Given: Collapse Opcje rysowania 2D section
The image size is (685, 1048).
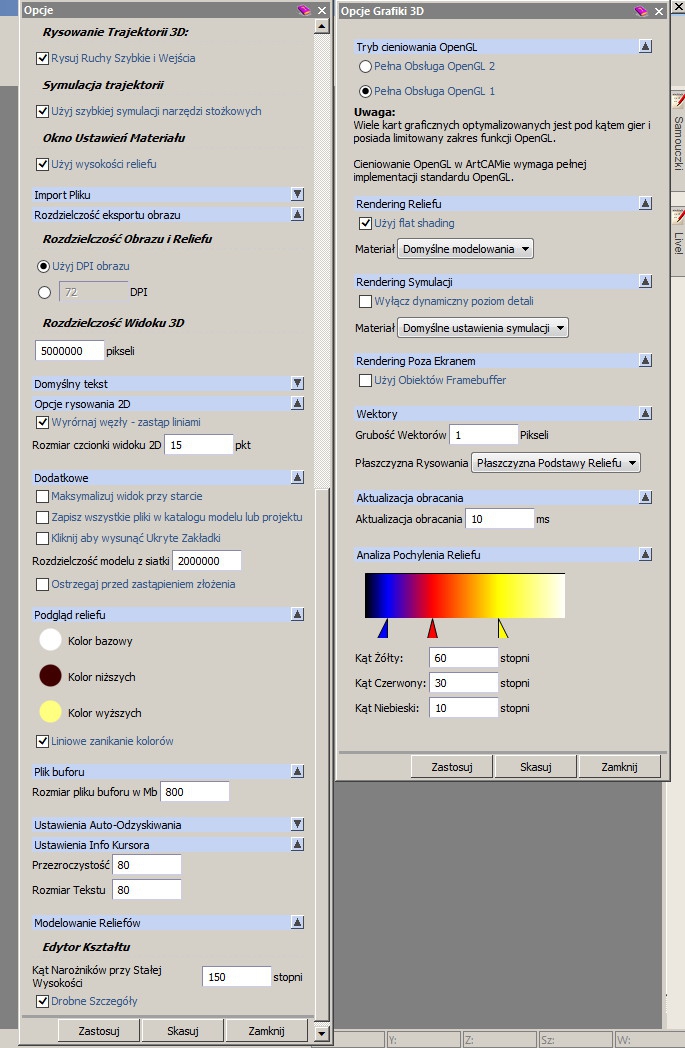Looking at the screenshot, I should click(298, 404).
